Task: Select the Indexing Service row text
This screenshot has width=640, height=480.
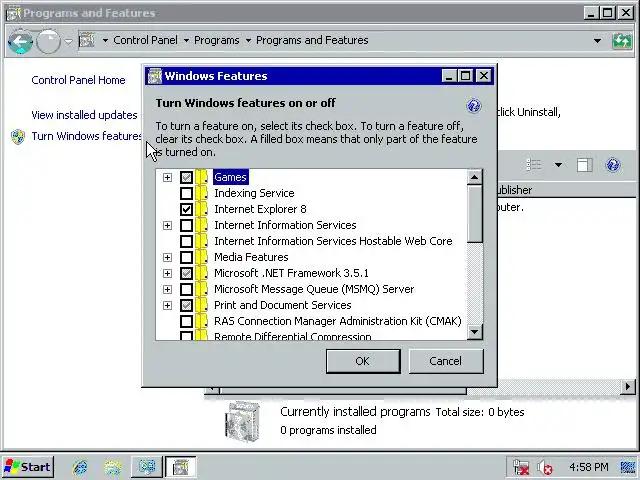Action: [254, 193]
